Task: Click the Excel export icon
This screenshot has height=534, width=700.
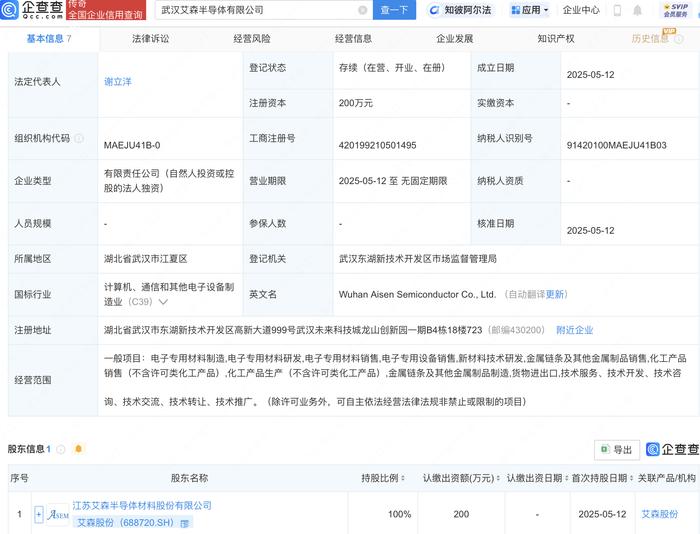Action: [x=605, y=449]
